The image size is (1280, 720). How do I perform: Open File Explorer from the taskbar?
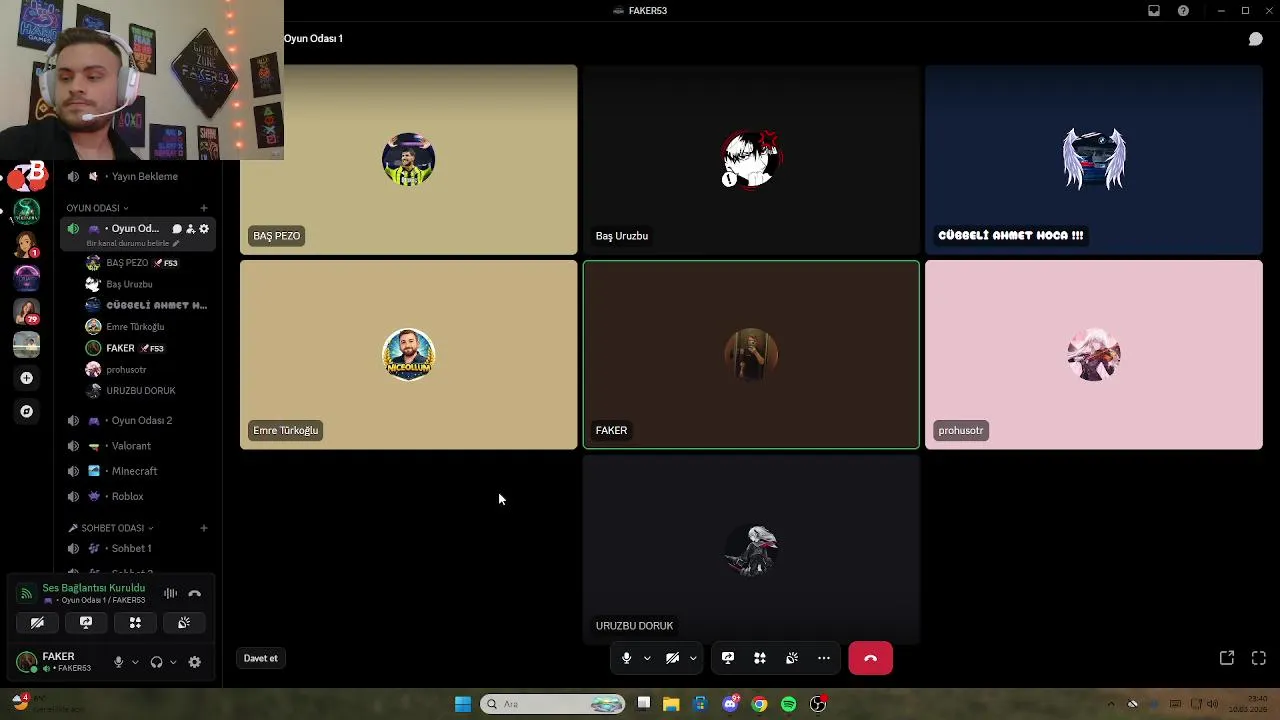pyautogui.click(x=671, y=704)
